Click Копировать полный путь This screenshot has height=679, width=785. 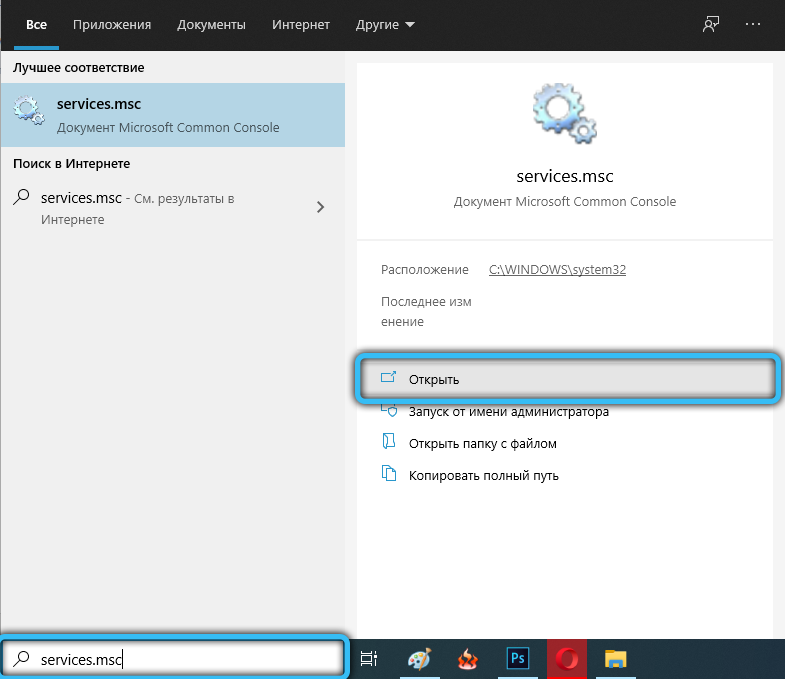click(x=484, y=476)
